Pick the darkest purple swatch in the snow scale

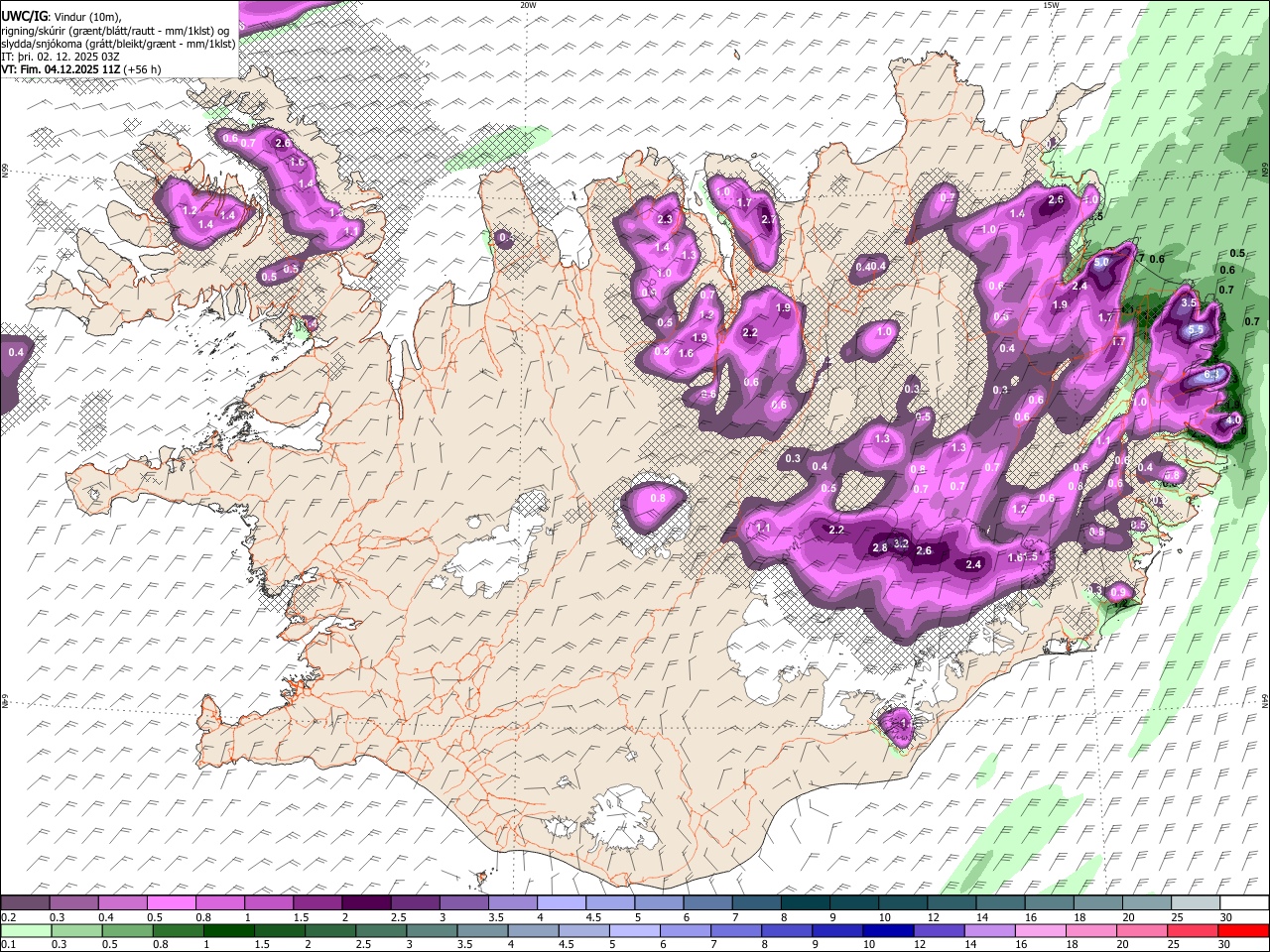pos(366,903)
